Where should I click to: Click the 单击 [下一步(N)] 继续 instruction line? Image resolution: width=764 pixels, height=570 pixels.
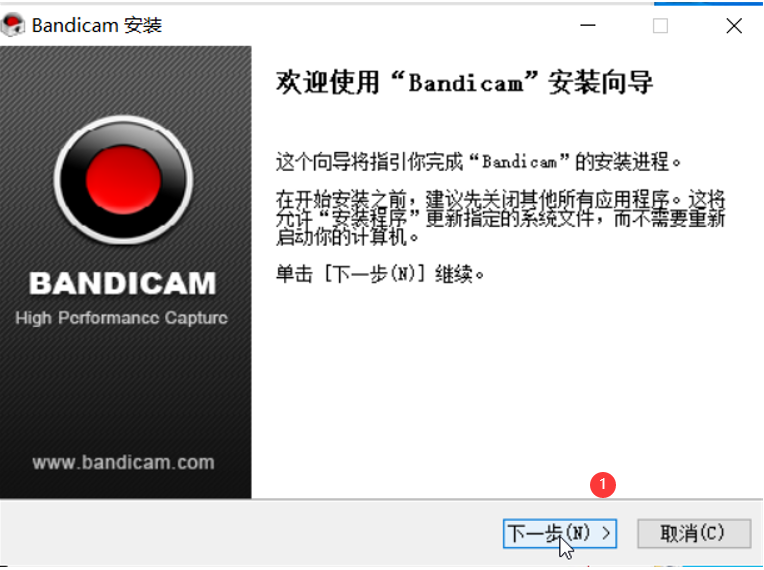point(380,274)
